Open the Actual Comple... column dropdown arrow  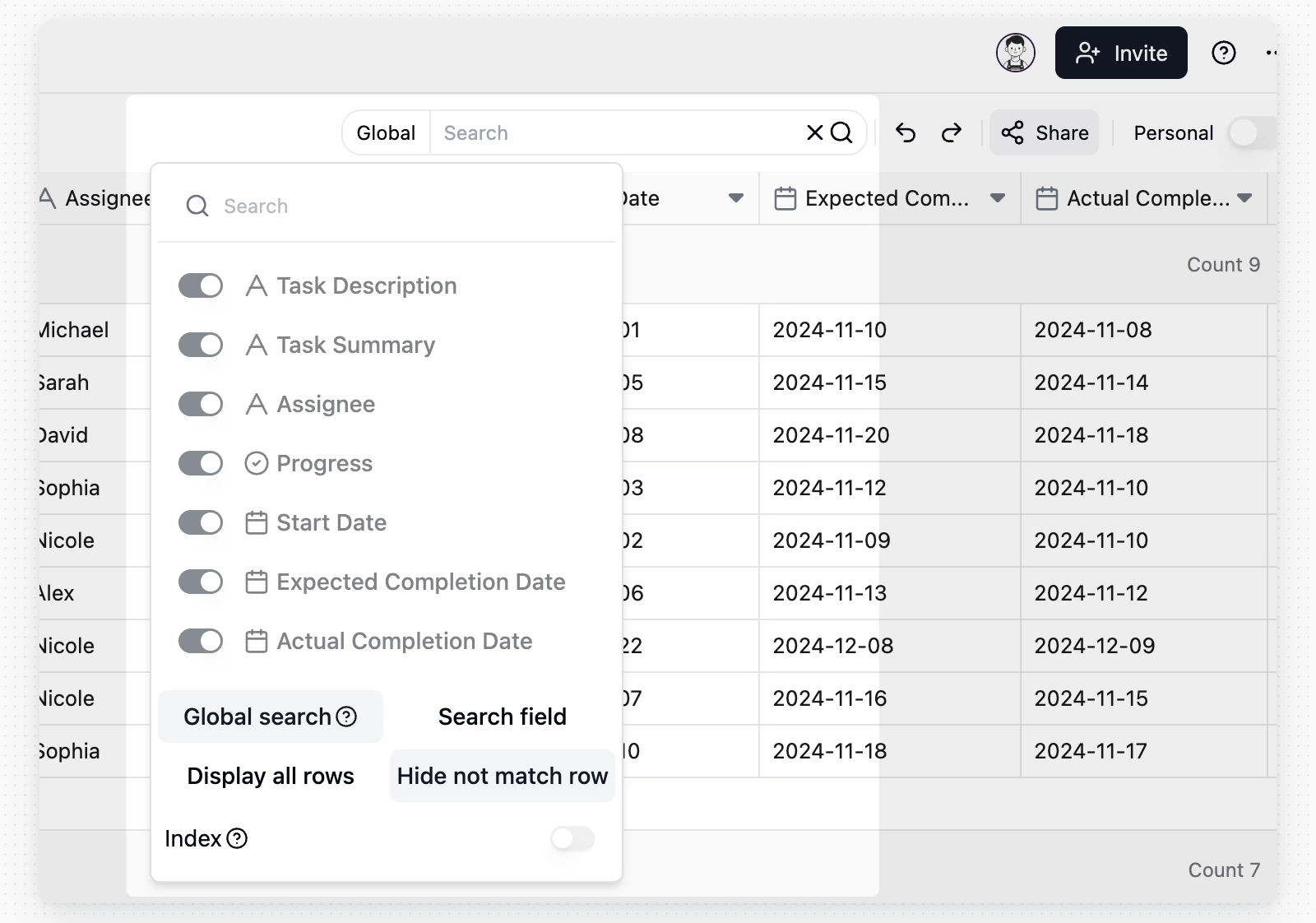pos(1244,198)
